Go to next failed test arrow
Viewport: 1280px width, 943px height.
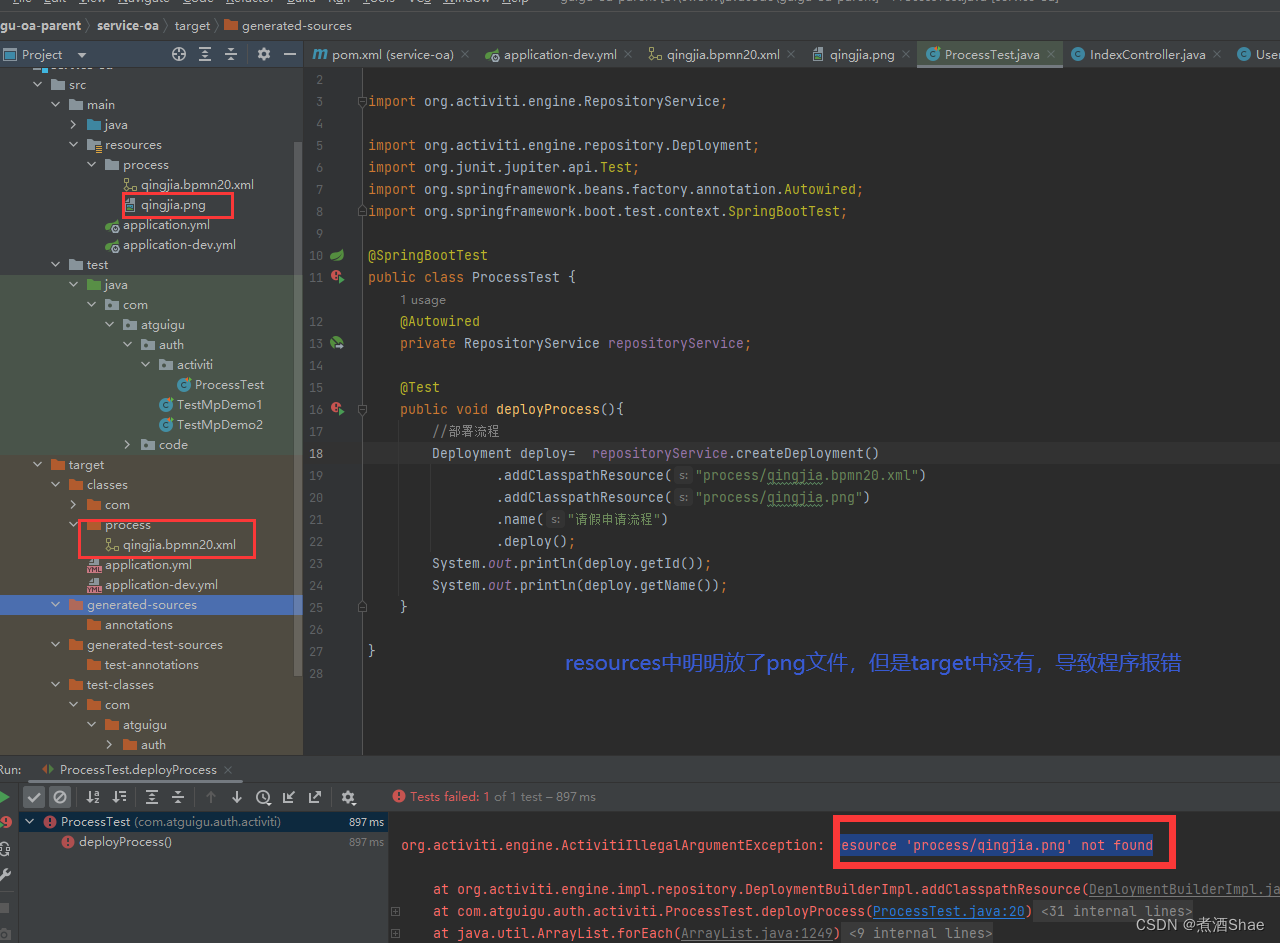(237, 797)
